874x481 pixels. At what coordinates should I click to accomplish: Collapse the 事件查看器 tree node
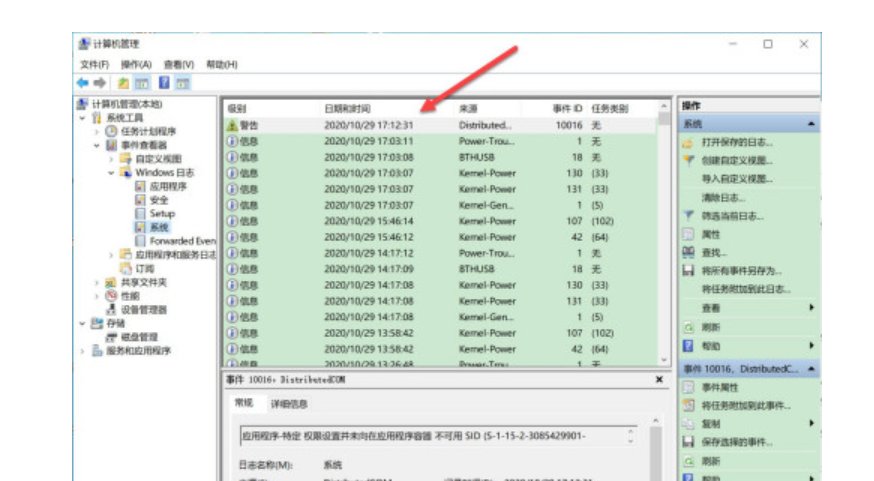[x=97, y=145]
